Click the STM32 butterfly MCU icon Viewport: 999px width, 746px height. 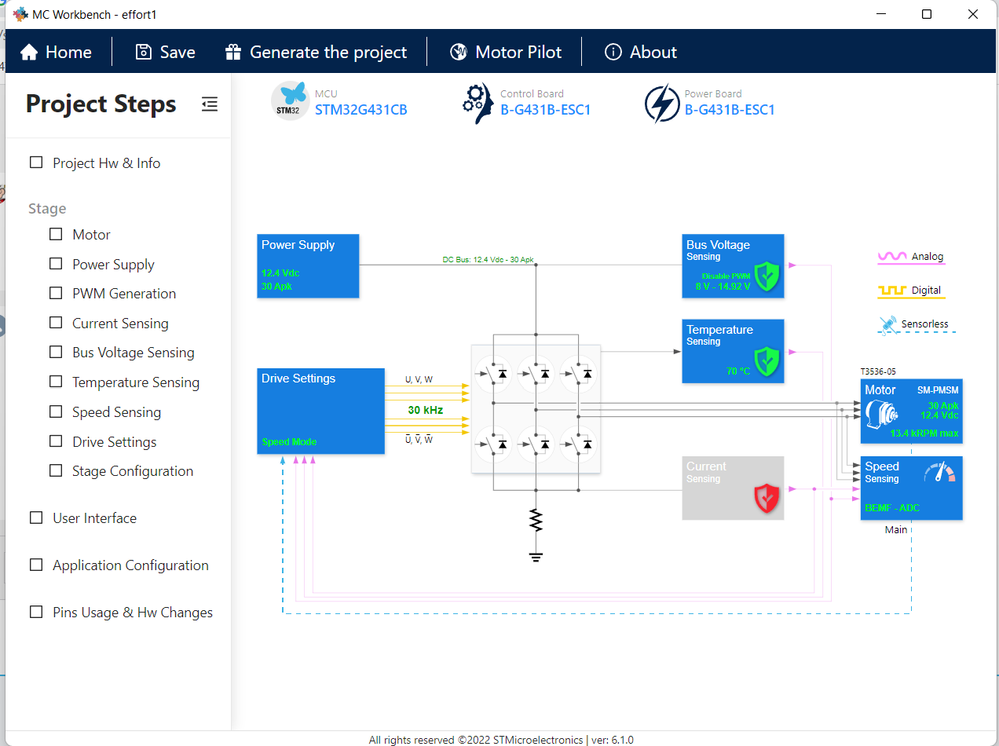(x=291, y=101)
